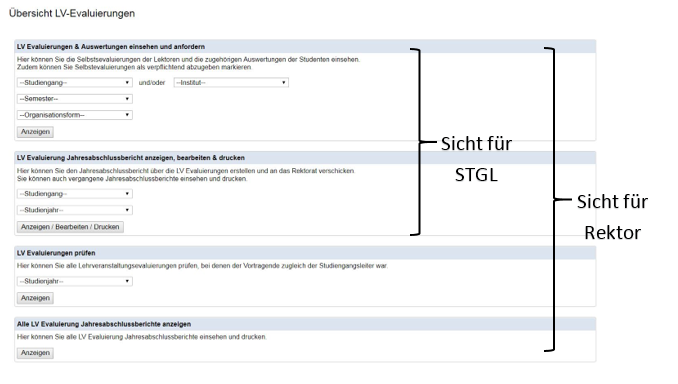
Task: Click the LV Evaluierungen prüfen section header
Action: (x=56, y=253)
